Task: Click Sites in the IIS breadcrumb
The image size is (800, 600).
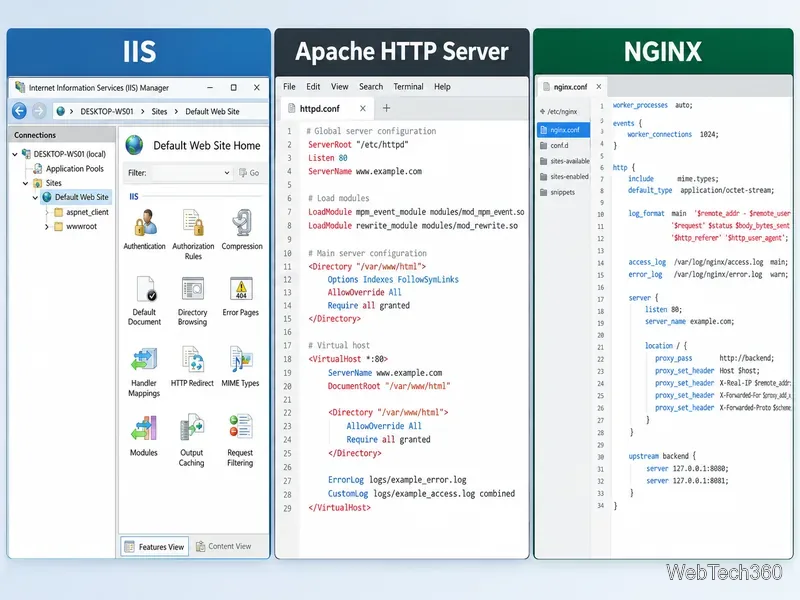Action: click(159, 111)
